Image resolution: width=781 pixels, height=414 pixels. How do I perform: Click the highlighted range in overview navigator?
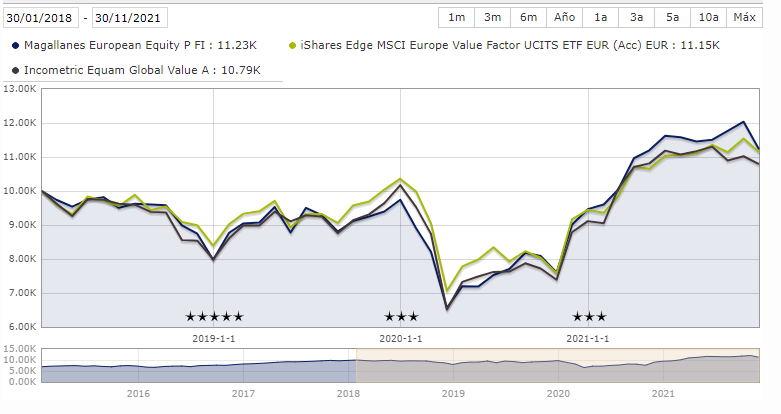(x=558, y=365)
